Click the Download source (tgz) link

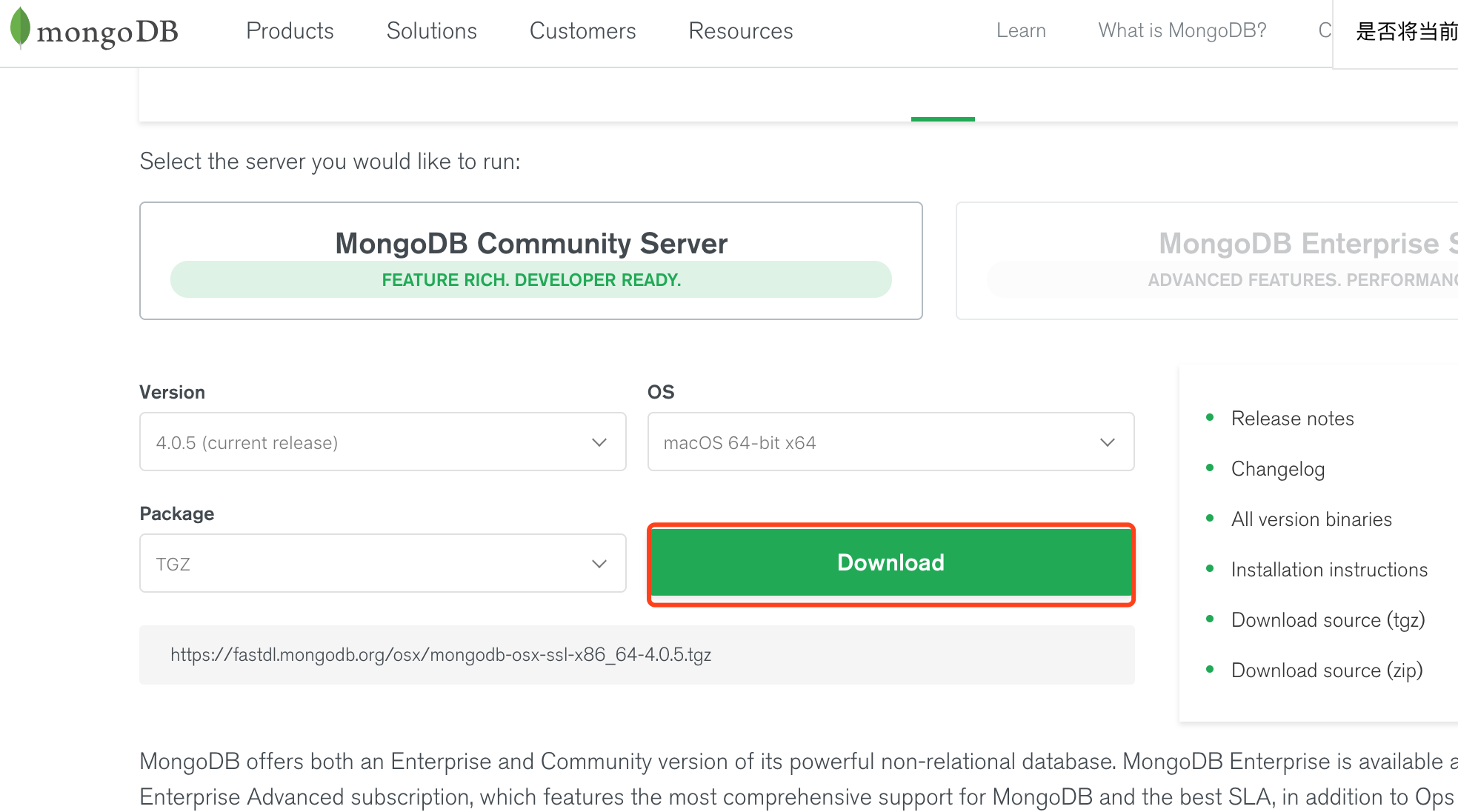point(1328,620)
